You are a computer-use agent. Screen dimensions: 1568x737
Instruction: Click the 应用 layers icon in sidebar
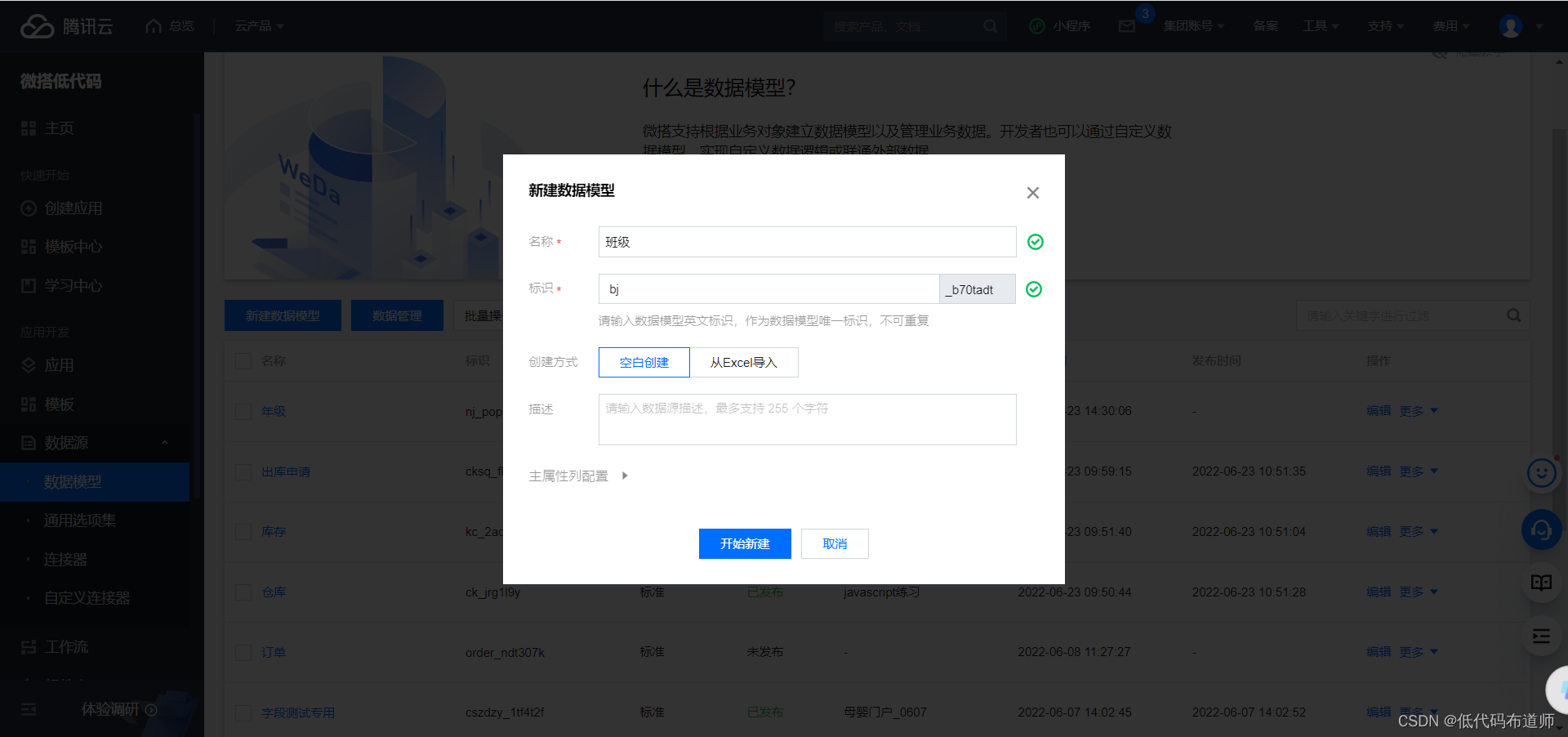(29, 365)
